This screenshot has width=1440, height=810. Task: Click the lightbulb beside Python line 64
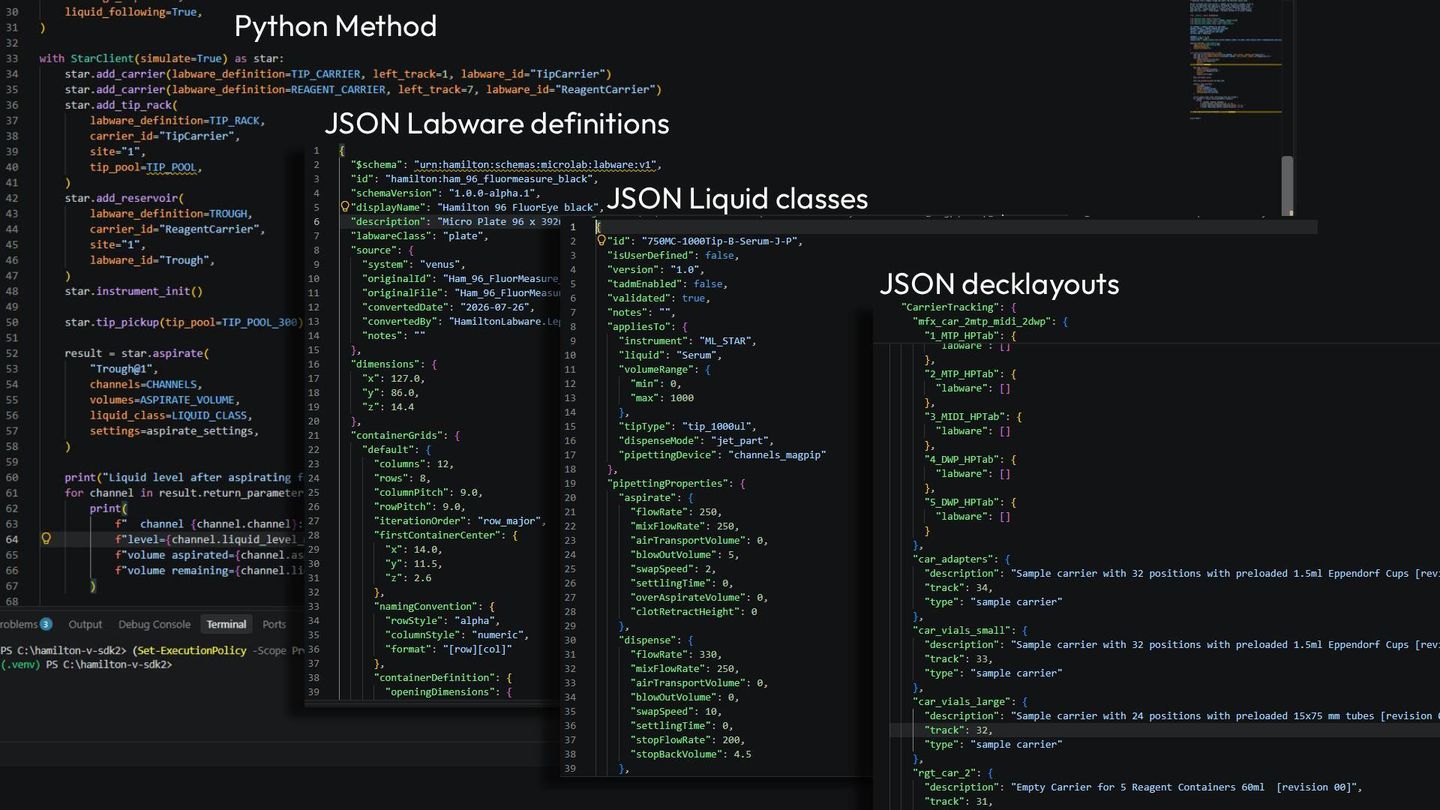pos(45,539)
